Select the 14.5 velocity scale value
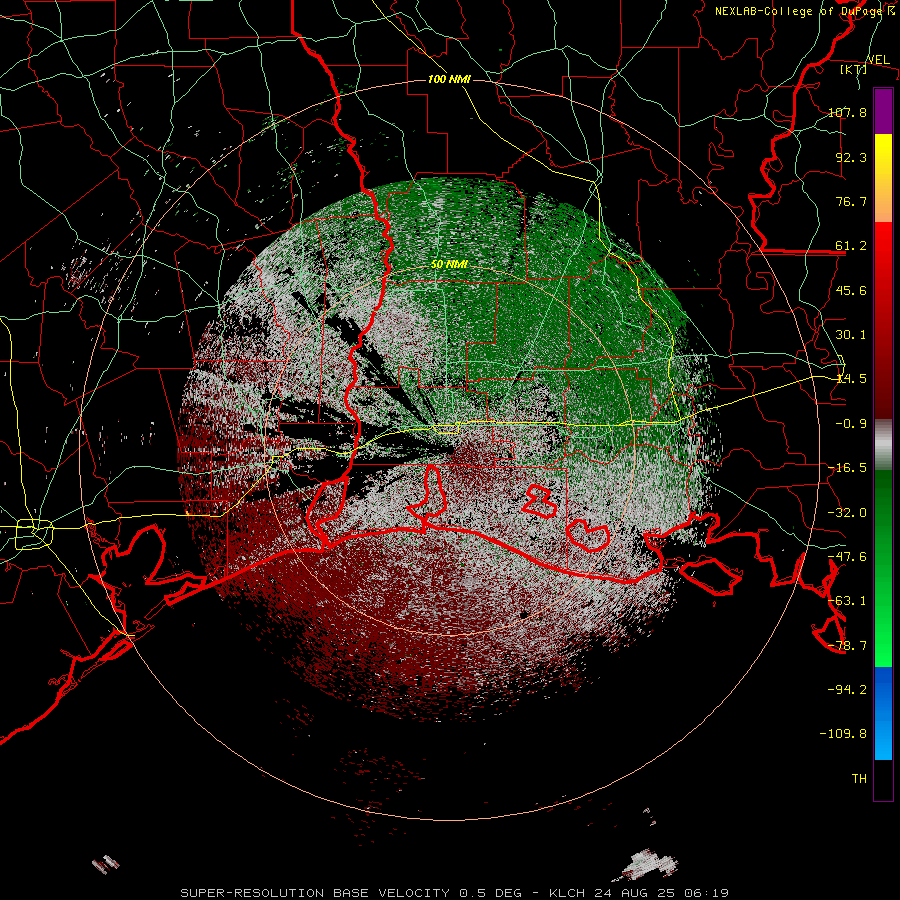 coord(851,379)
